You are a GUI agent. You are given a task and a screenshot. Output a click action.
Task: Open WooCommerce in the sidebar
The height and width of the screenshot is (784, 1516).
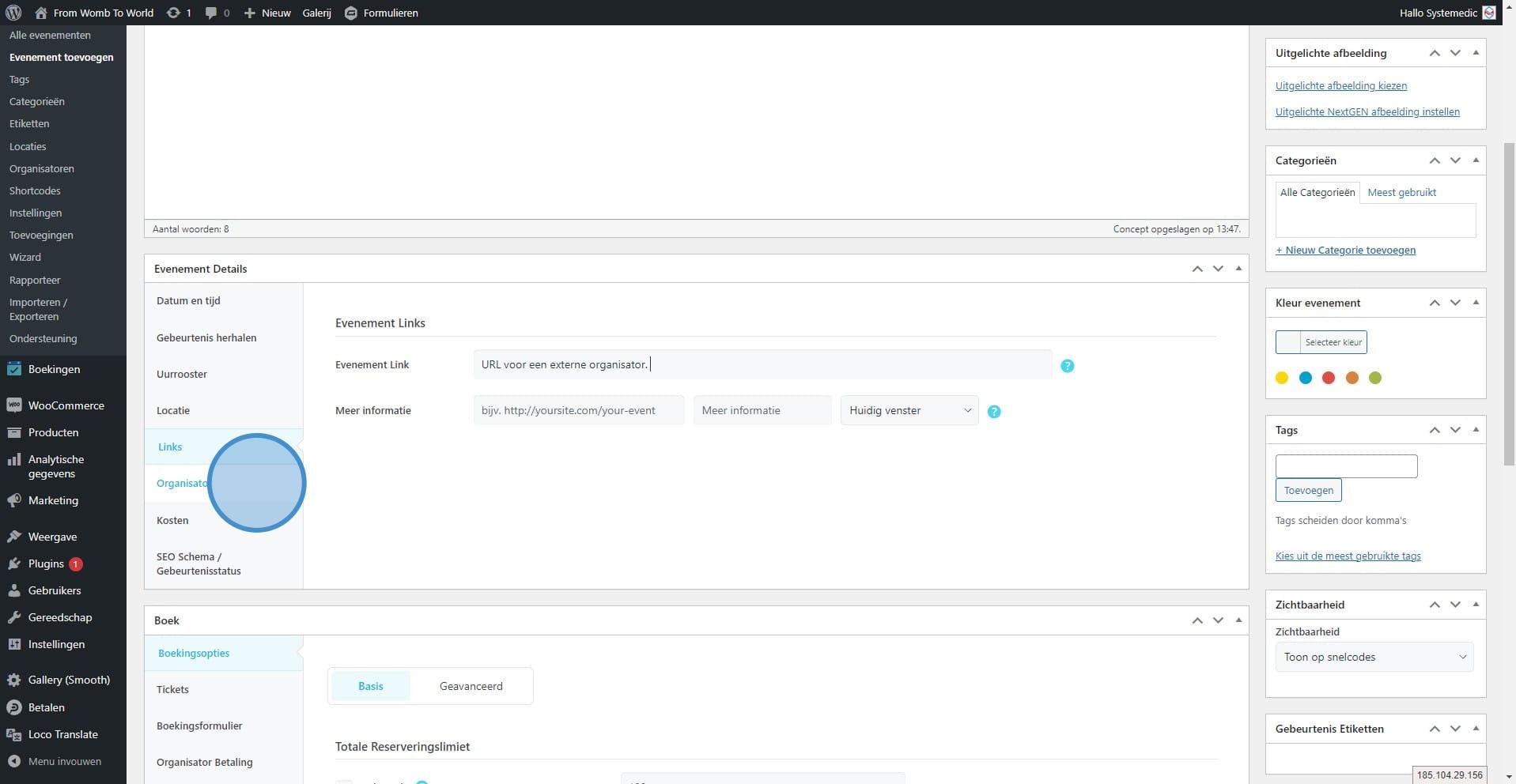coord(66,405)
